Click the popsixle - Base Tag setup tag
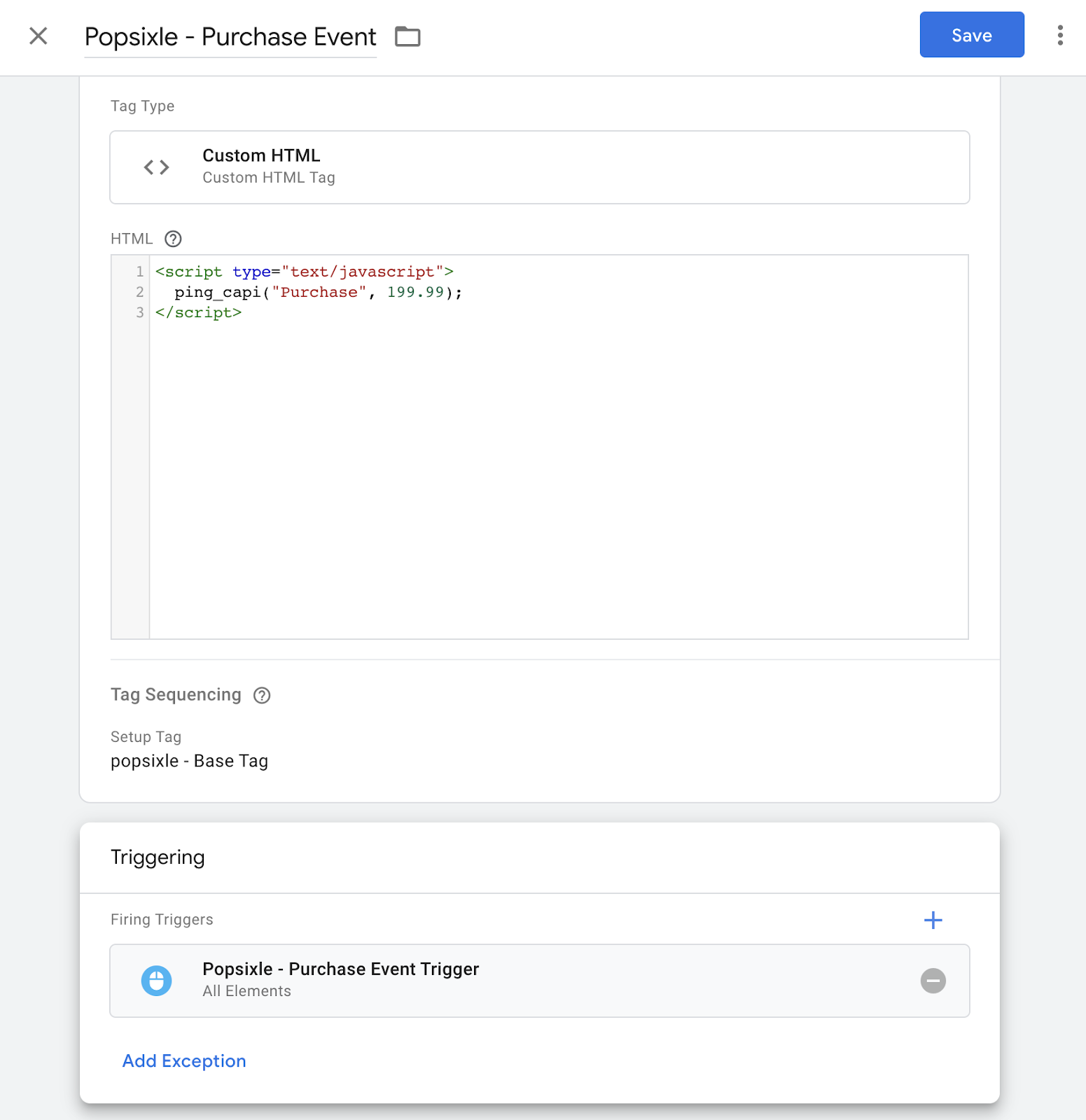The width and height of the screenshot is (1086, 1120). [190, 761]
